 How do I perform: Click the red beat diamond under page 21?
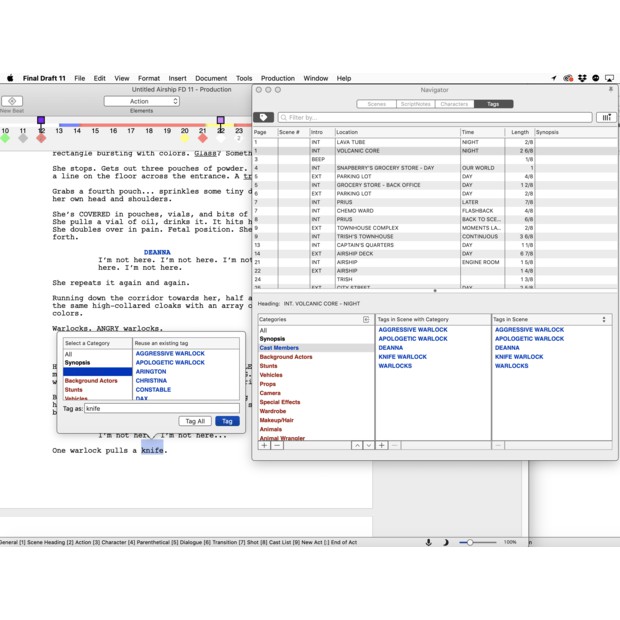[203, 138]
